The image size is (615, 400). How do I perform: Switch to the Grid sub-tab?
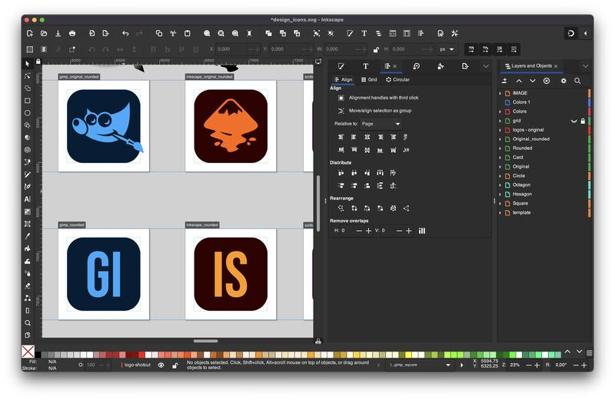click(369, 80)
